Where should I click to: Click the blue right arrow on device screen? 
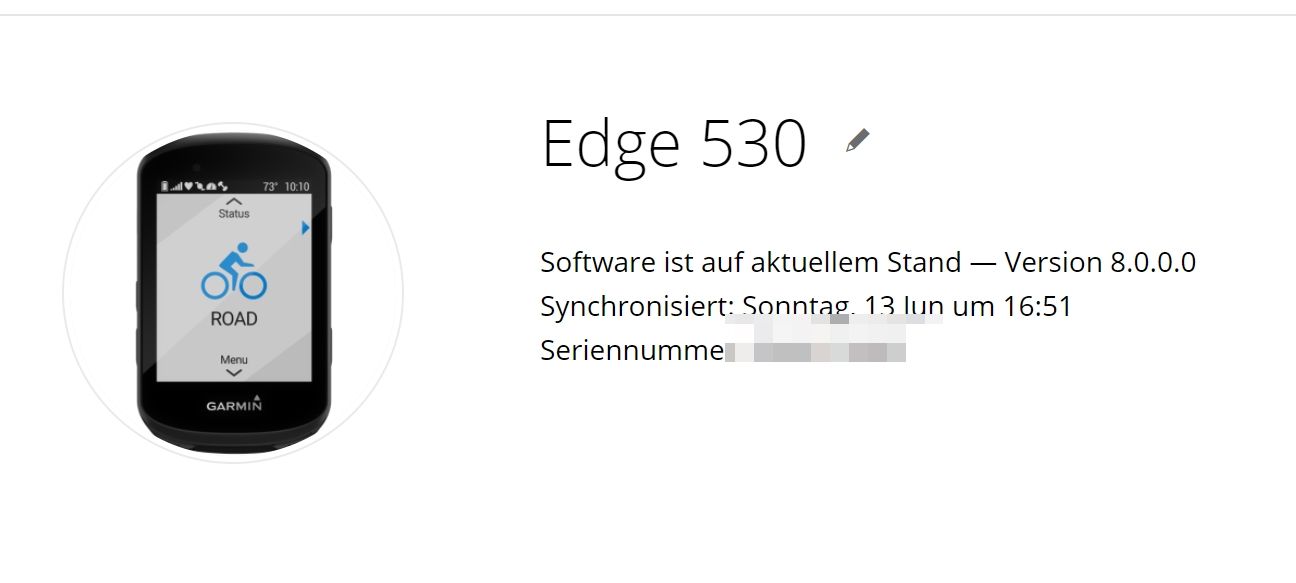point(305,228)
